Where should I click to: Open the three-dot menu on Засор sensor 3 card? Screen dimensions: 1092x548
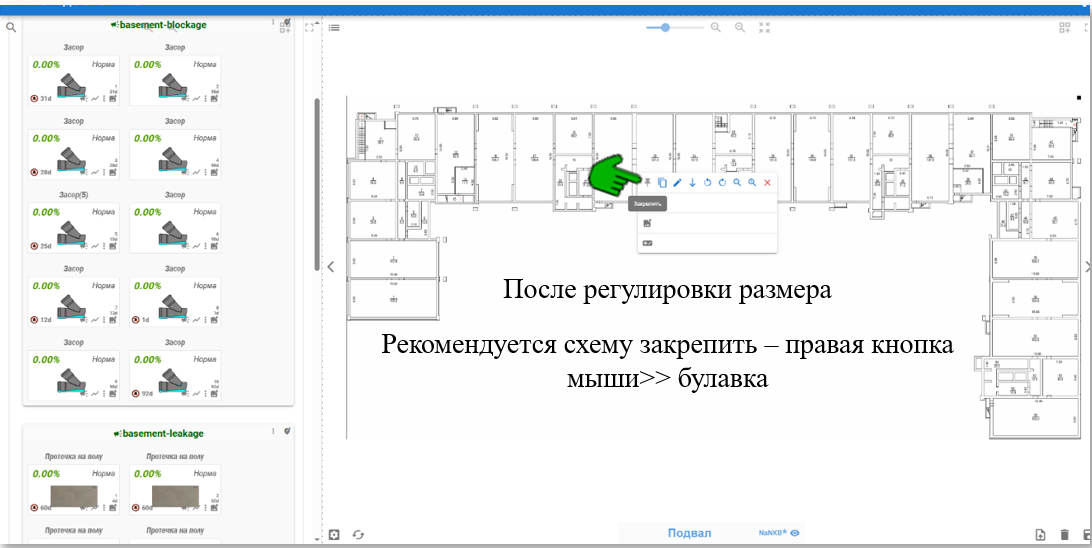point(104,173)
